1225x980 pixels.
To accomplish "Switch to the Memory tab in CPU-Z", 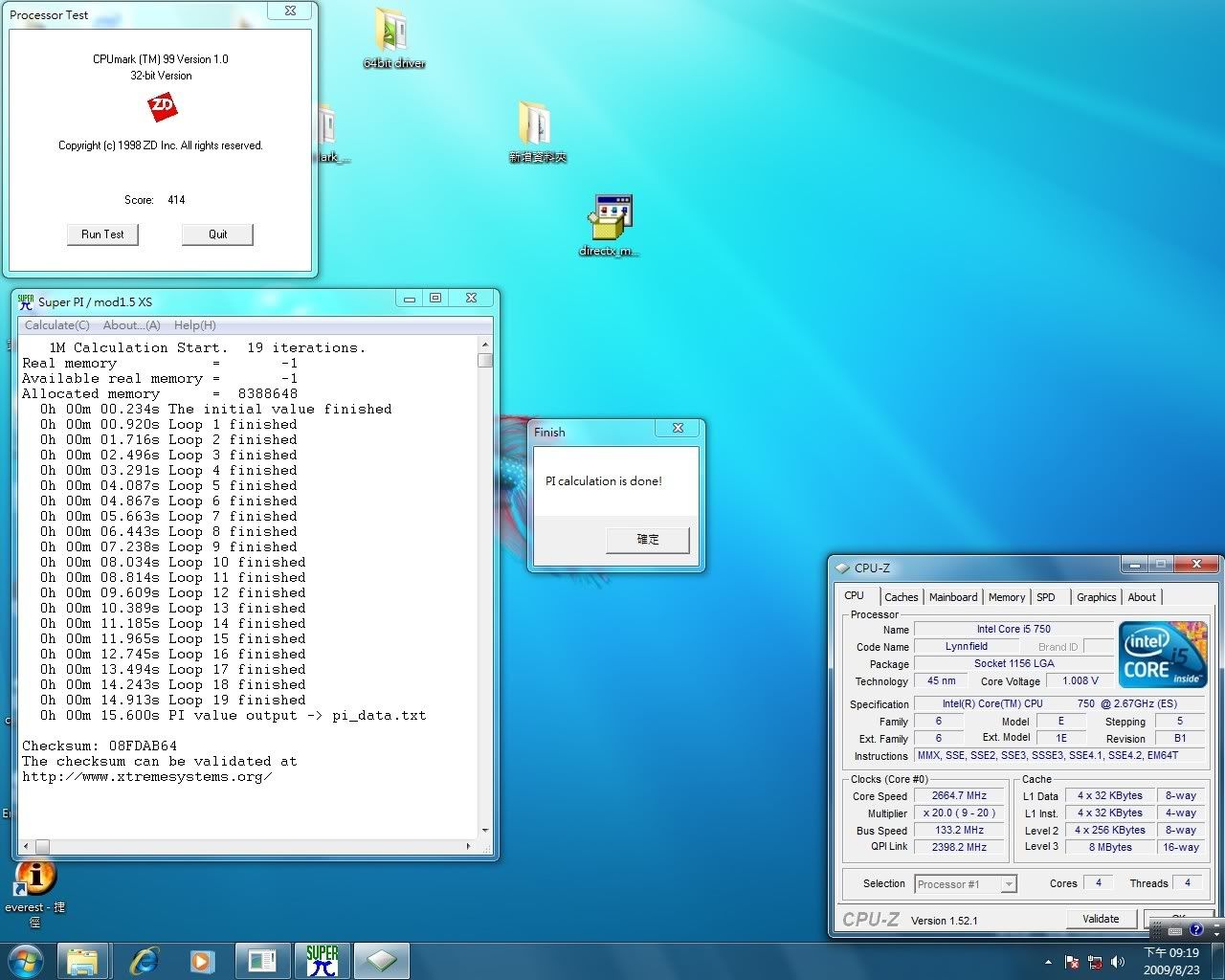I will [1007, 597].
